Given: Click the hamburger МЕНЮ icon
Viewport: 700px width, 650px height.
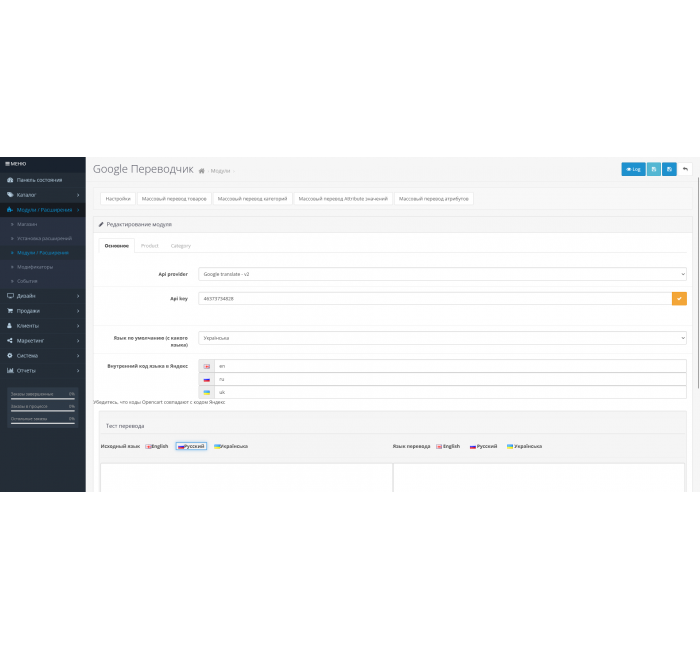Looking at the screenshot, I should 7,164.
